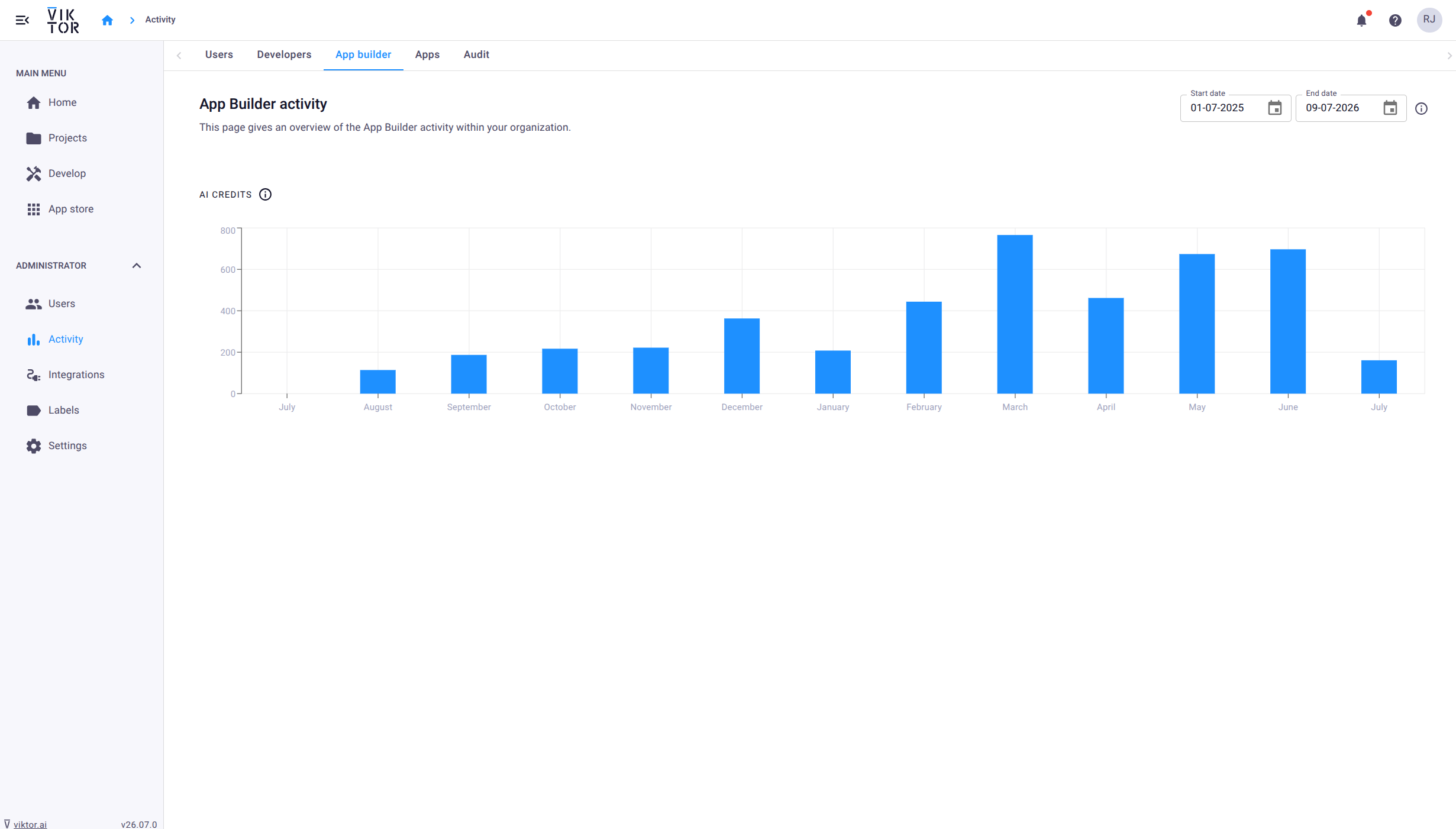Viewport: 1456px width, 829px height.
Task: Click the Activity breadcrumb text
Action: pos(160,20)
